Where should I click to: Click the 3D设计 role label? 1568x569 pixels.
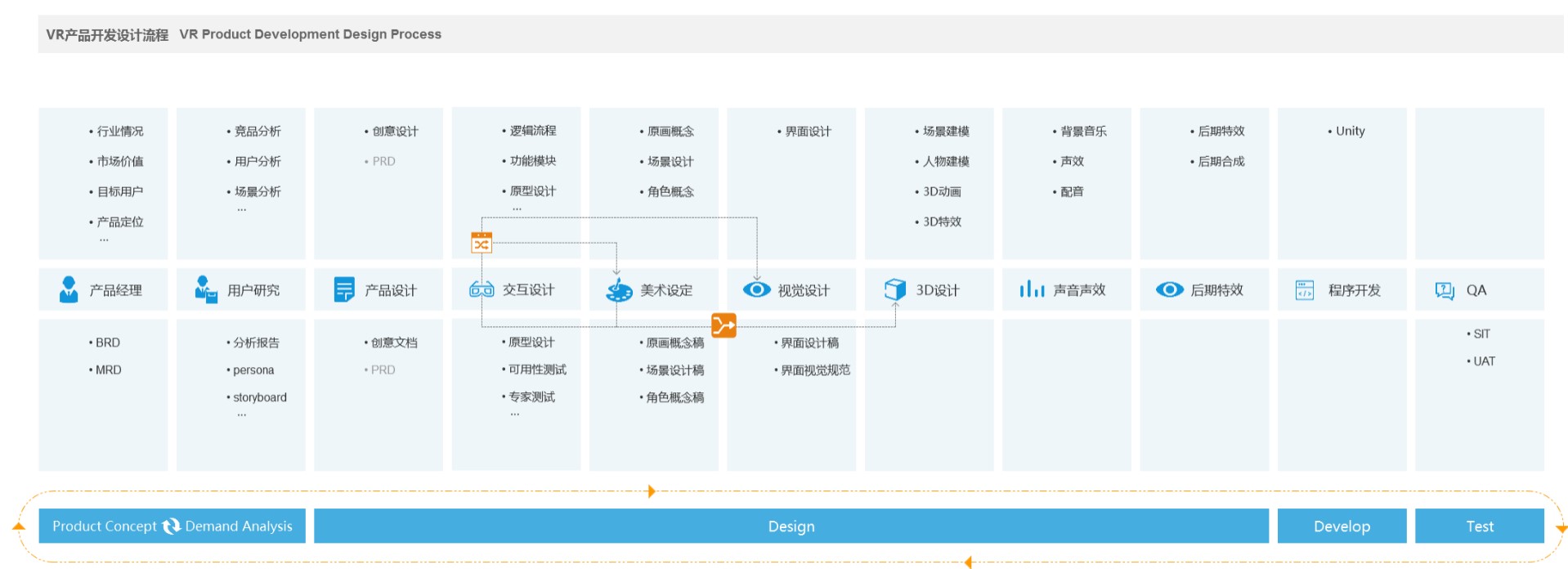coord(937,290)
